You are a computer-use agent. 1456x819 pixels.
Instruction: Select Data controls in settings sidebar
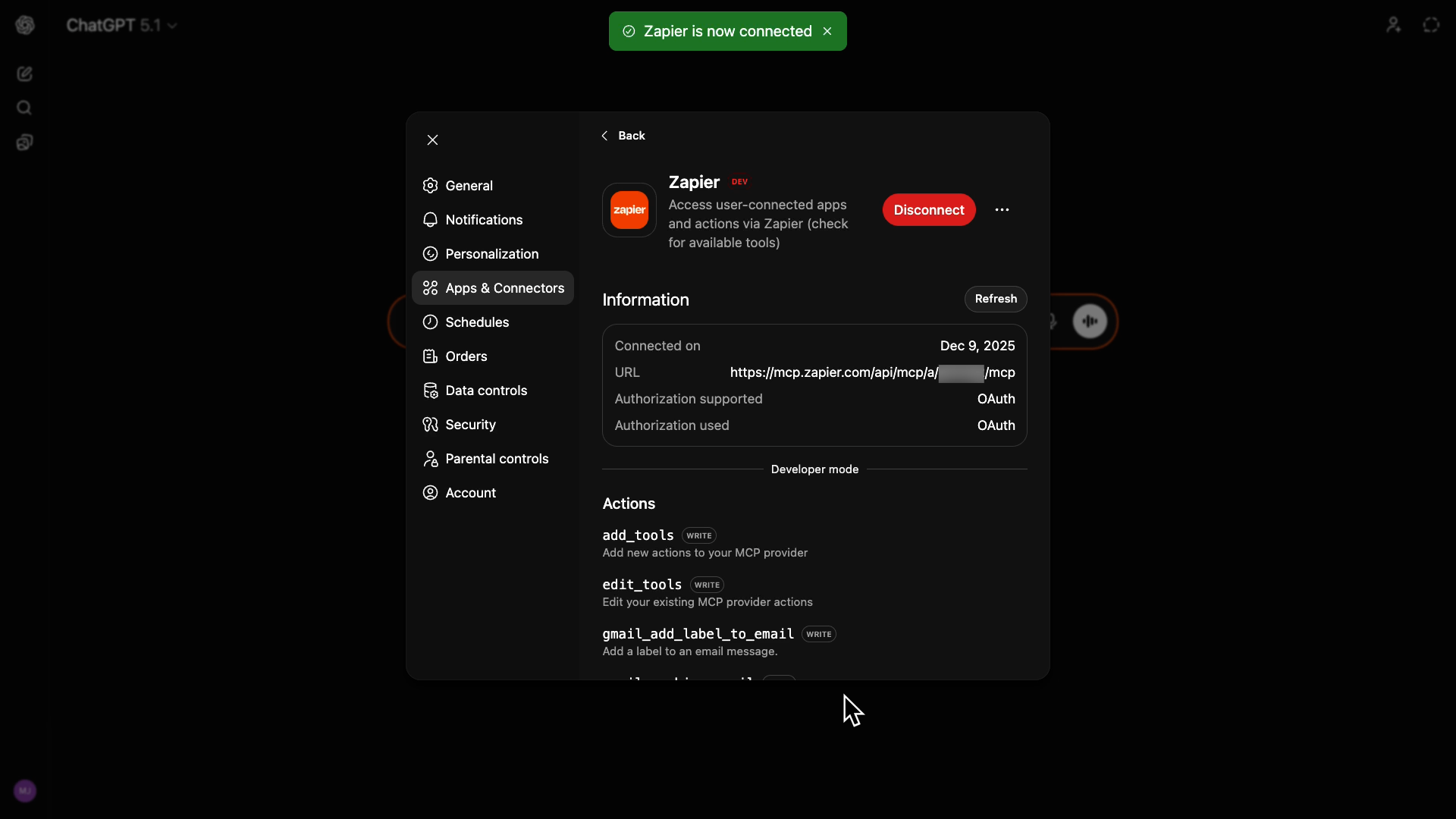[485, 391]
